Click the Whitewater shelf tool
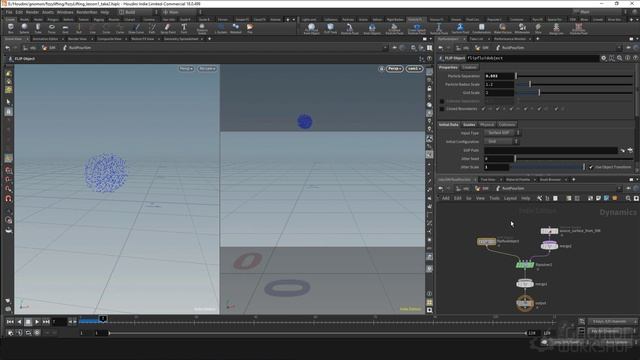 (522, 28)
